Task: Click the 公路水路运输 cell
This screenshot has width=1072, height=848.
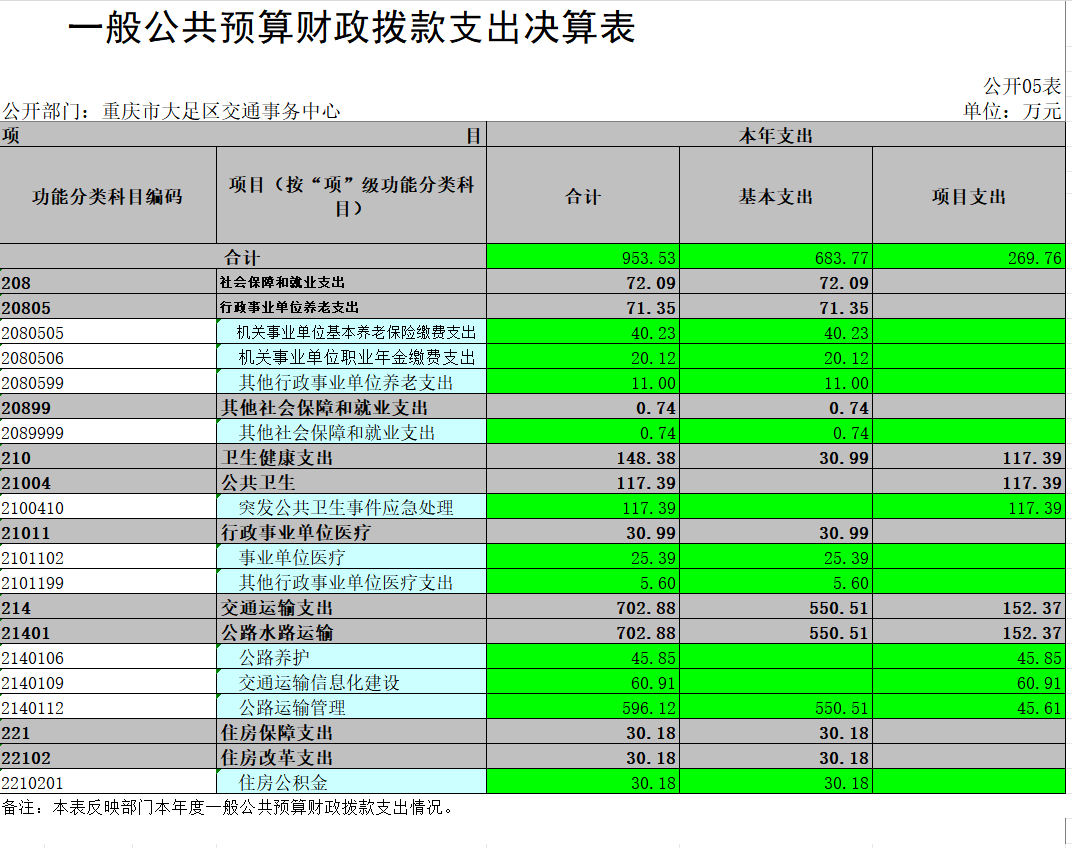Action: pyautogui.click(x=351, y=633)
